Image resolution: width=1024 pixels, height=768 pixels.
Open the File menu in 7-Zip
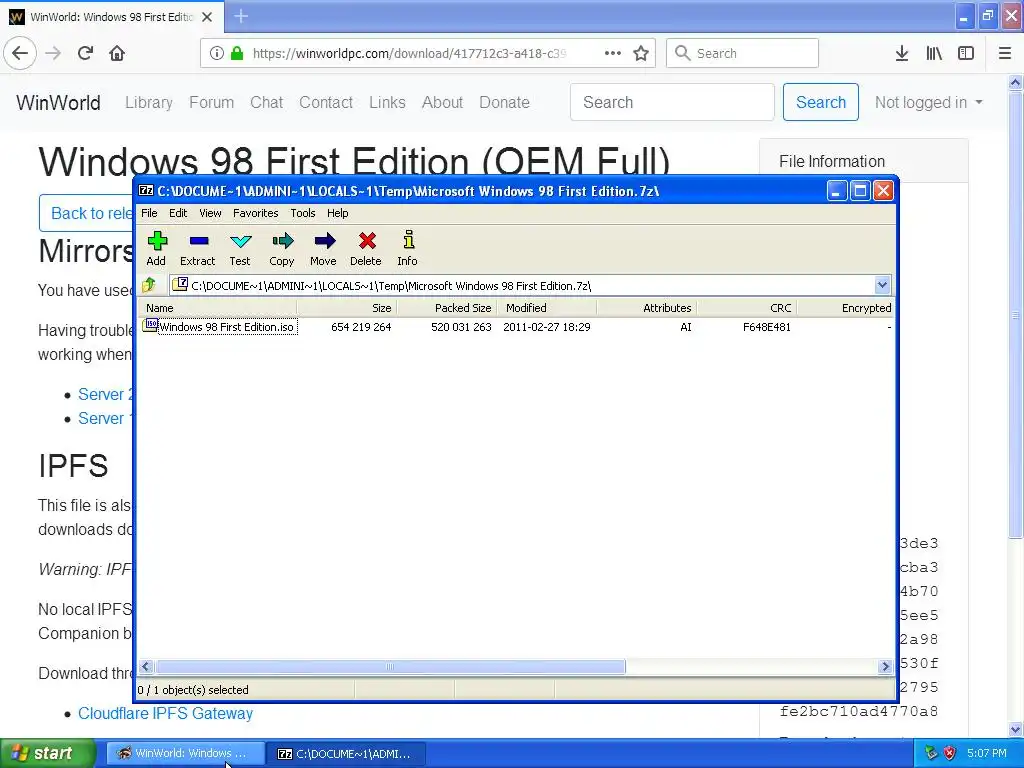(x=149, y=213)
